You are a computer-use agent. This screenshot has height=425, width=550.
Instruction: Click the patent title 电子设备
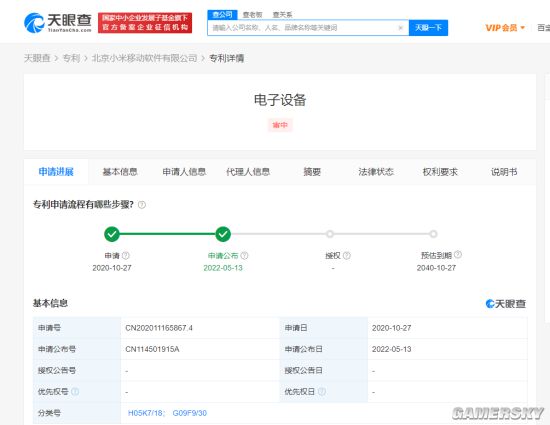tap(280, 100)
